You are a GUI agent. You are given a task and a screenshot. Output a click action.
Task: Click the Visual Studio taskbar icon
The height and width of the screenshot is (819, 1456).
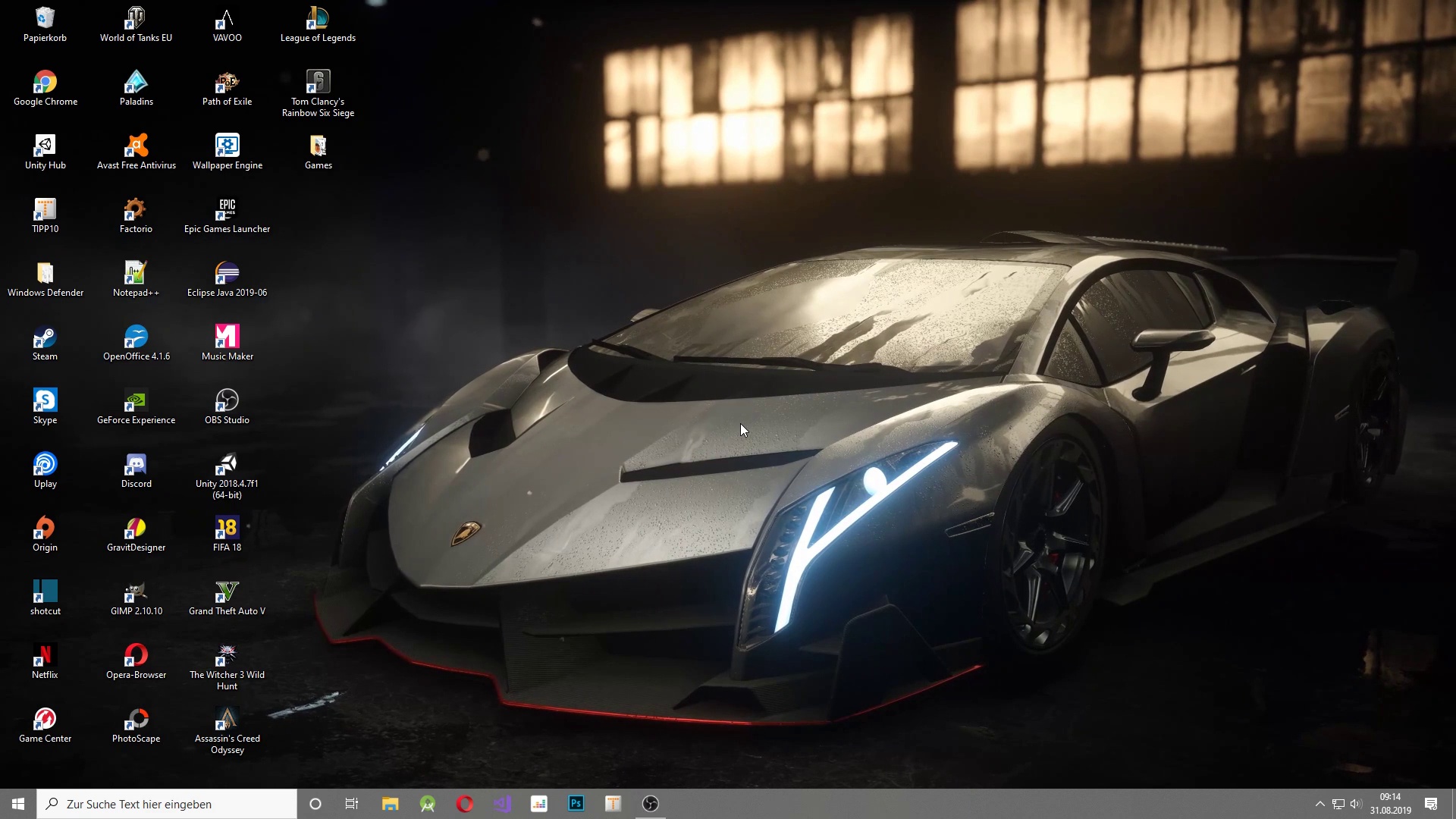tap(502, 804)
